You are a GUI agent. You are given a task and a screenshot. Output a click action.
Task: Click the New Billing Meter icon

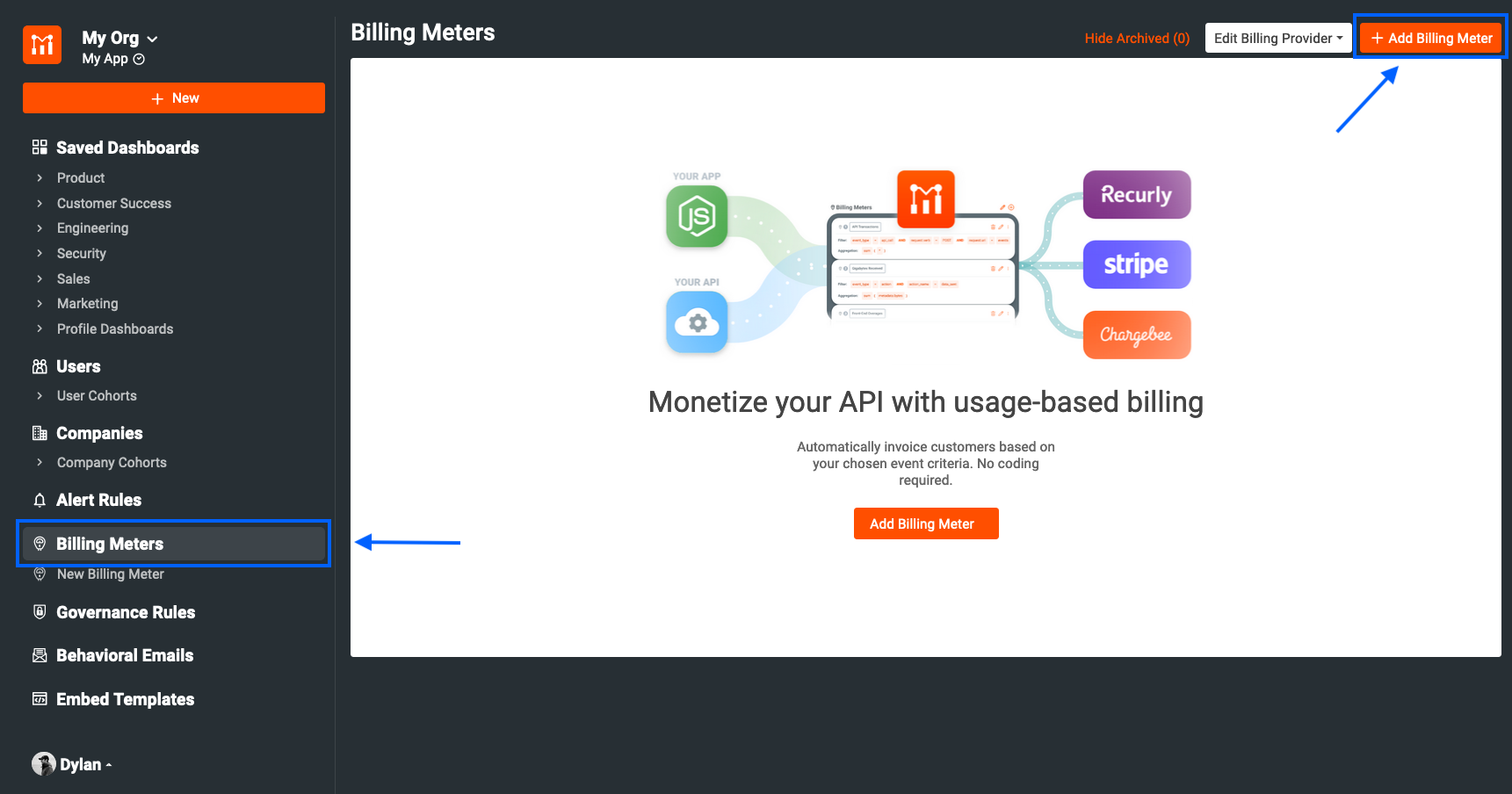tap(40, 574)
